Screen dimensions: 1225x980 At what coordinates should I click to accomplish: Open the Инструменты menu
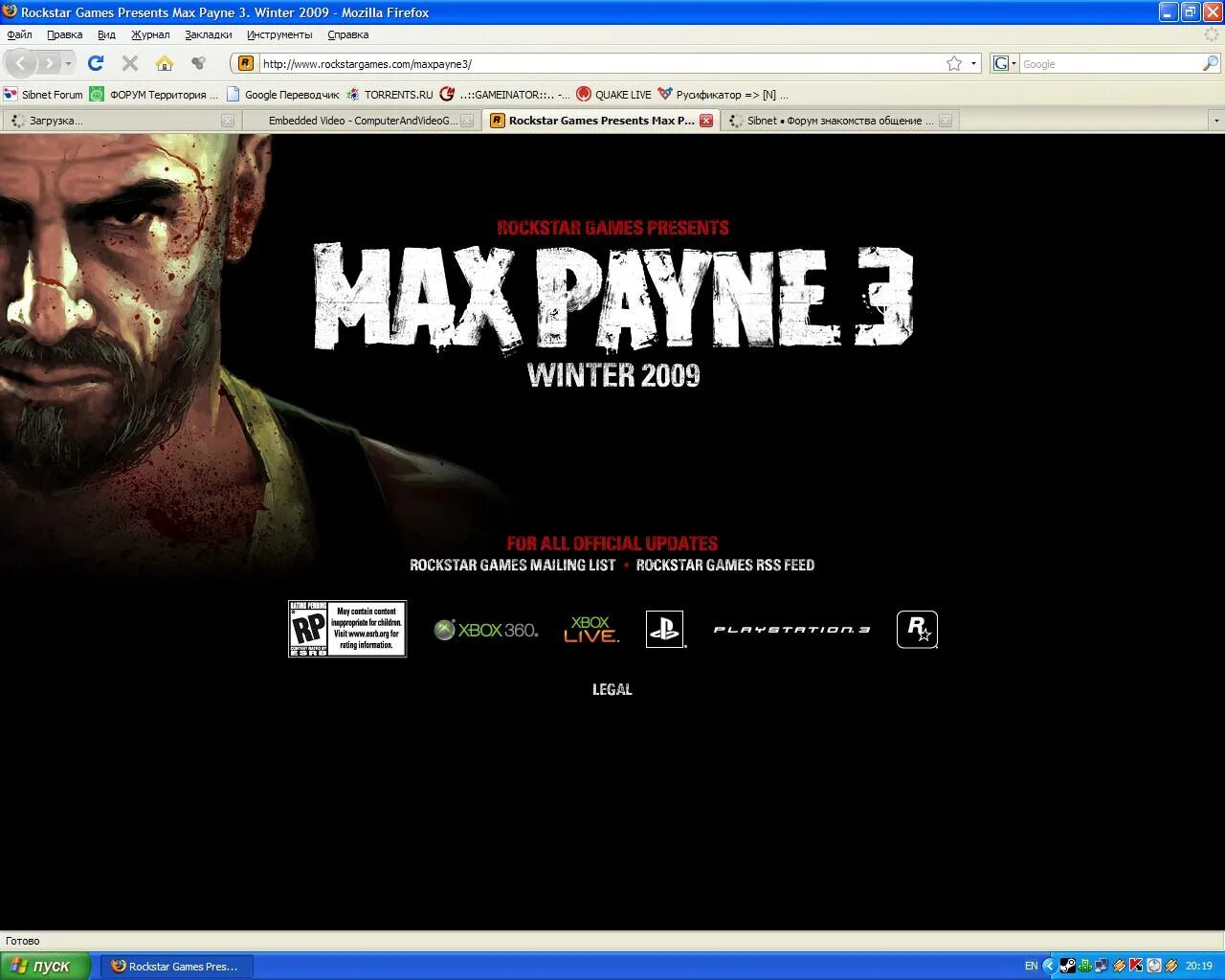(x=279, y=34)
